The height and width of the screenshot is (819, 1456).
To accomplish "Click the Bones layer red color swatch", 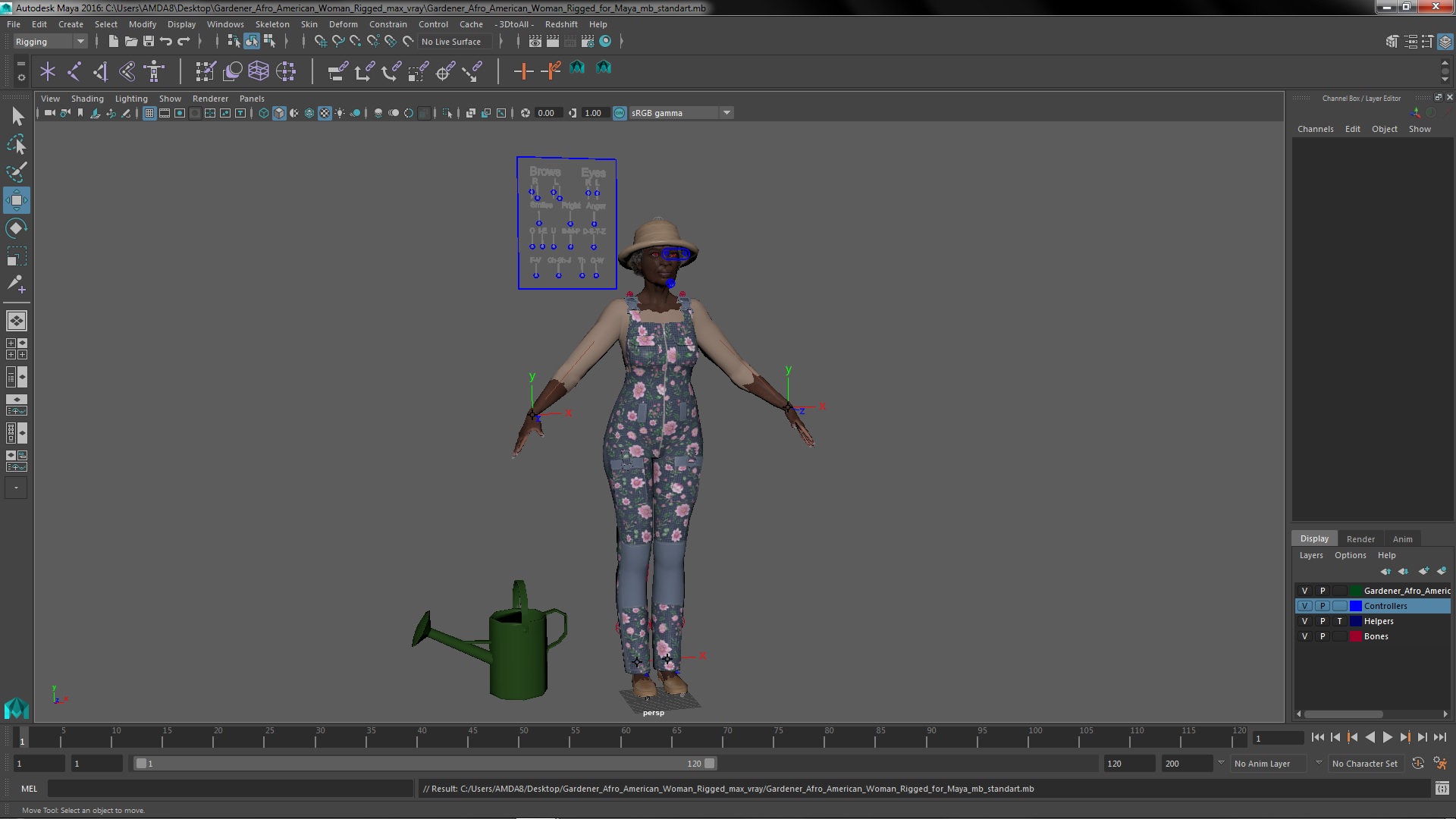I will [x=1356, y=636].
